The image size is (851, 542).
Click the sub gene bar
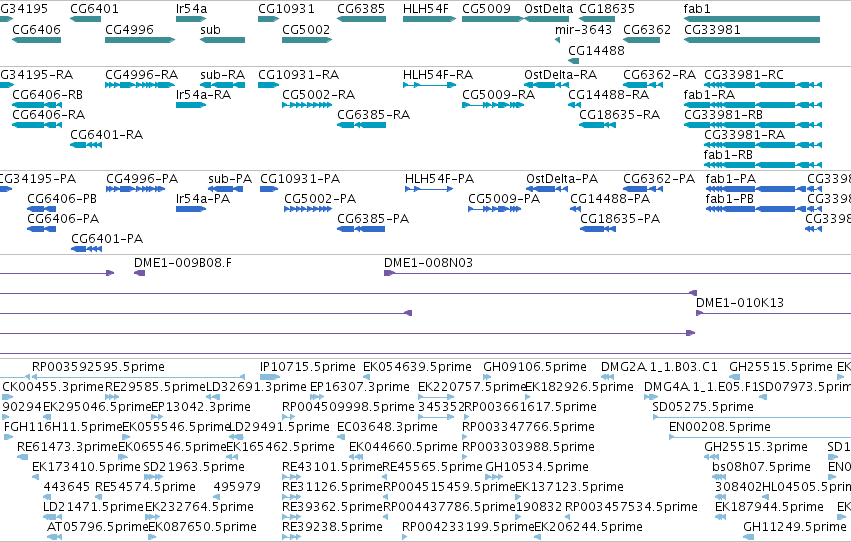tap(223, 40)
